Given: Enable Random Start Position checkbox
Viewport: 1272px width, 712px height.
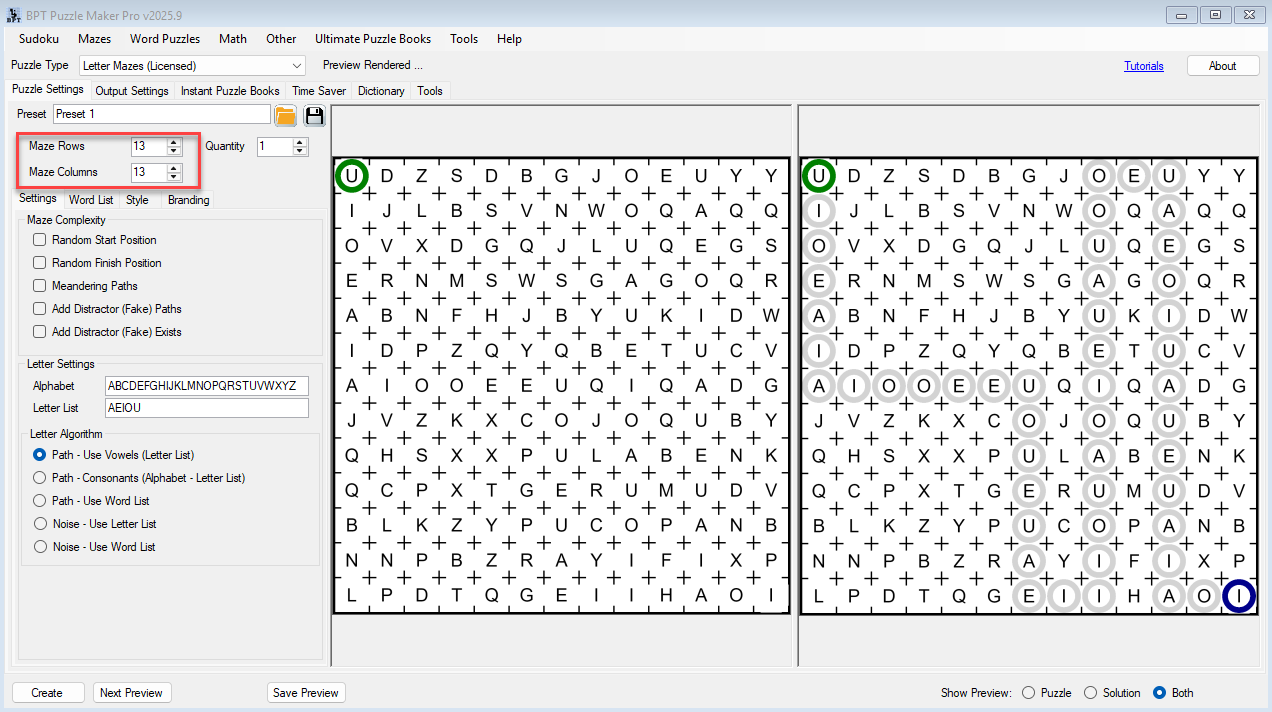Looking at the screenshot, I should pos(39,240).
